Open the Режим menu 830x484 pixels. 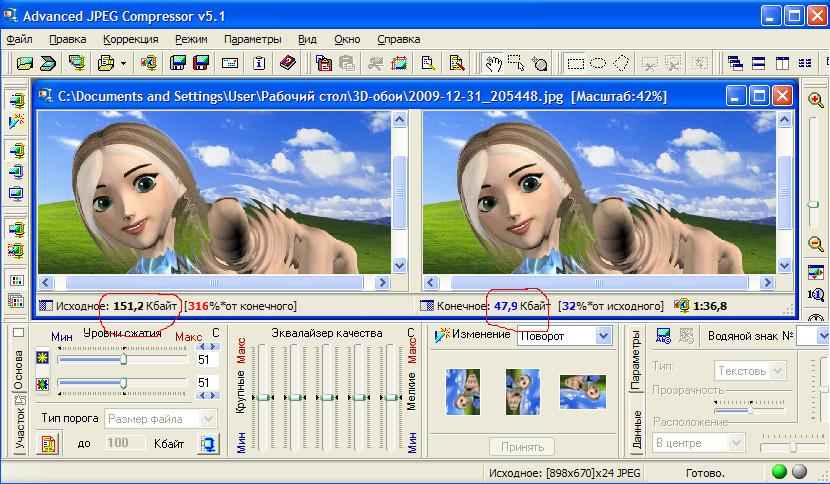(x=191, y=39)
